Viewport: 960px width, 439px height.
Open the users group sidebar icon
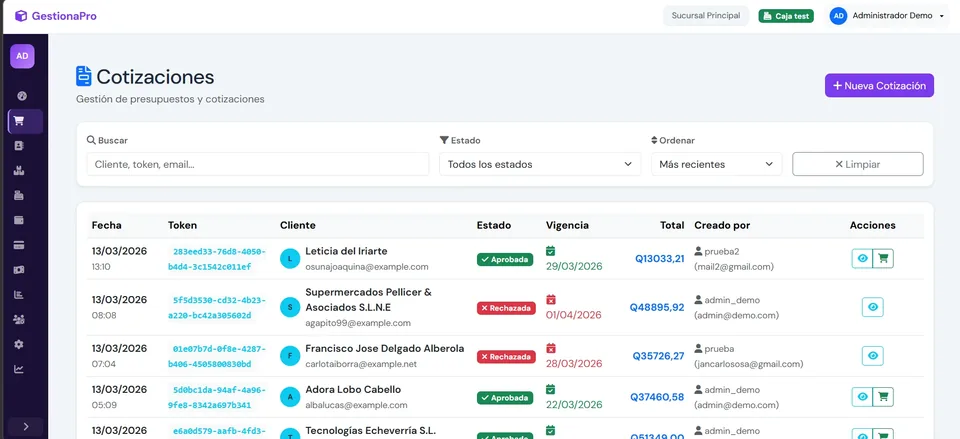[19, 320]
